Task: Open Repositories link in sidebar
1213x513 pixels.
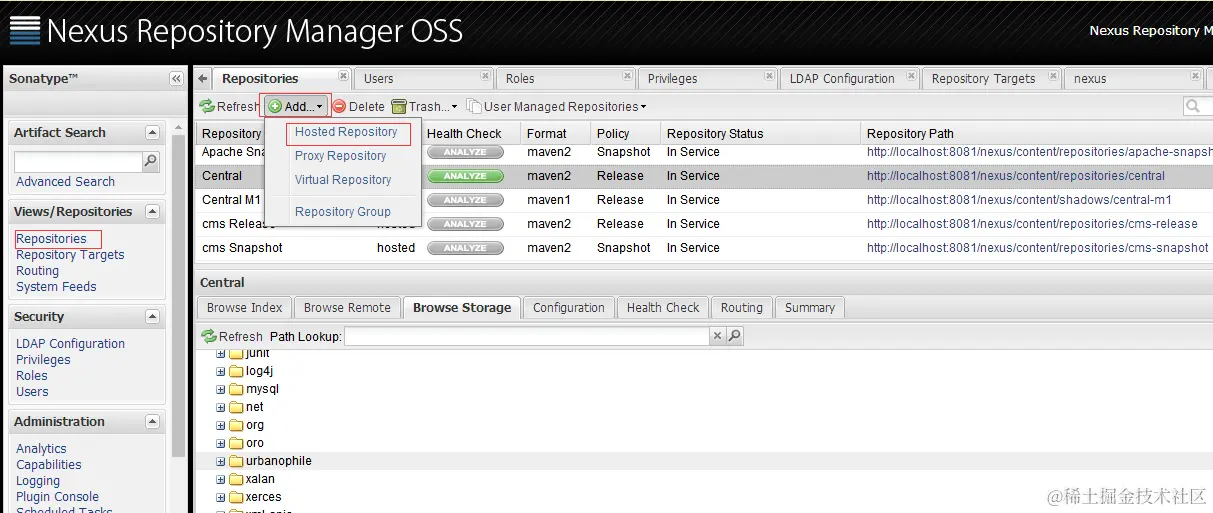Action: point(51,239)
